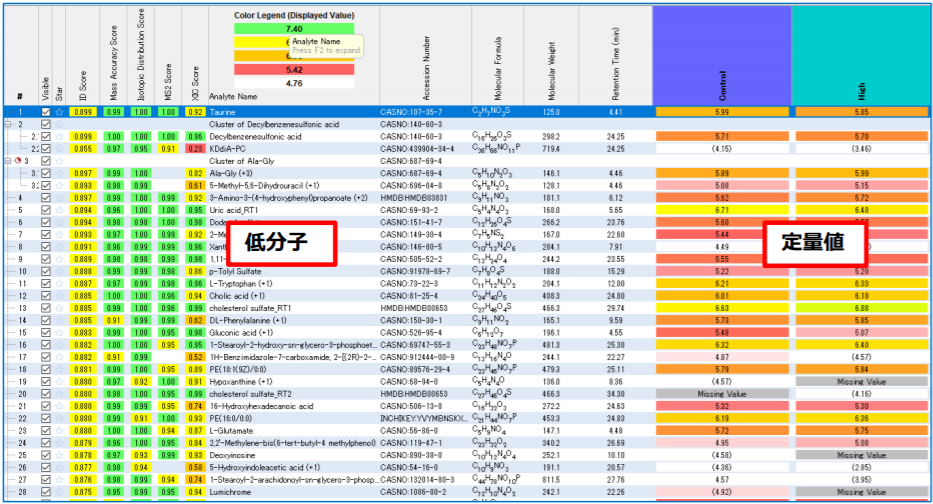Toggle Visible checkbox for Lumichrome
This screenshot has height=504, width=933.
46,492
